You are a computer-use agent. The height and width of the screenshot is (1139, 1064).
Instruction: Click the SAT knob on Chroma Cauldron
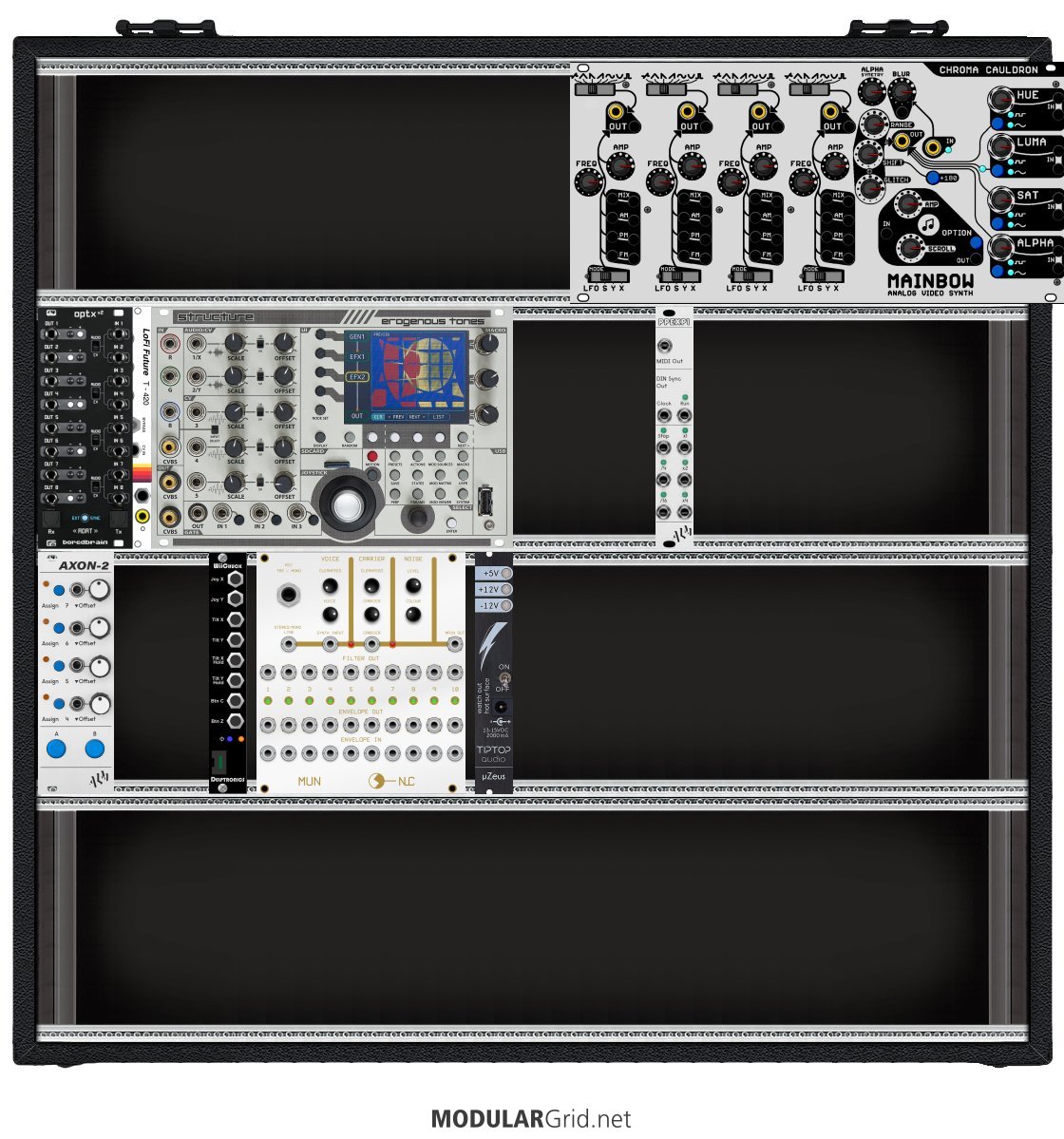pos(1000,199)
